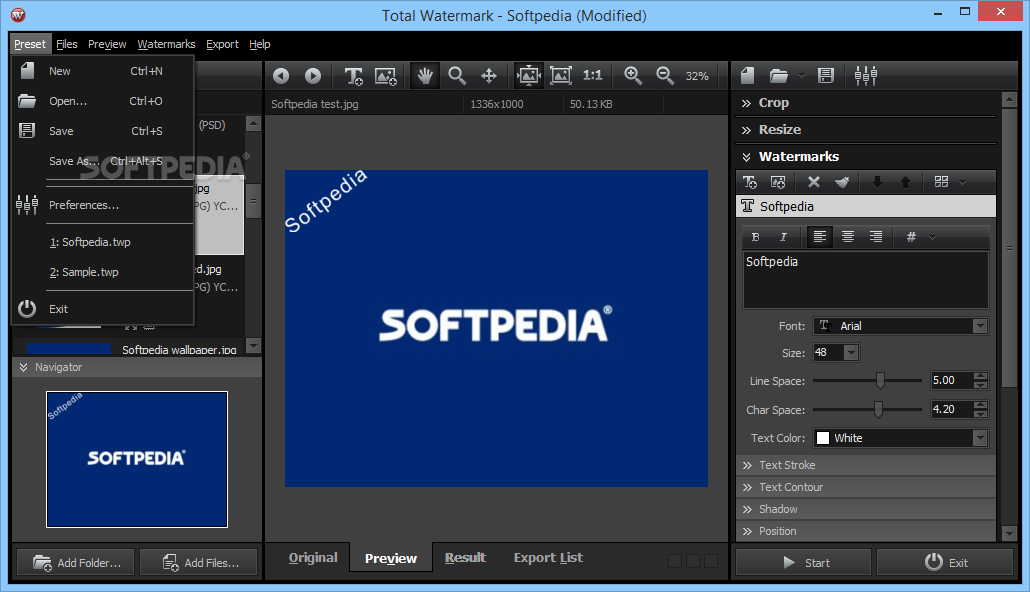Set zoom to 1:1 actual size
Screen dimensions: 1030x592
pos(593,76)
